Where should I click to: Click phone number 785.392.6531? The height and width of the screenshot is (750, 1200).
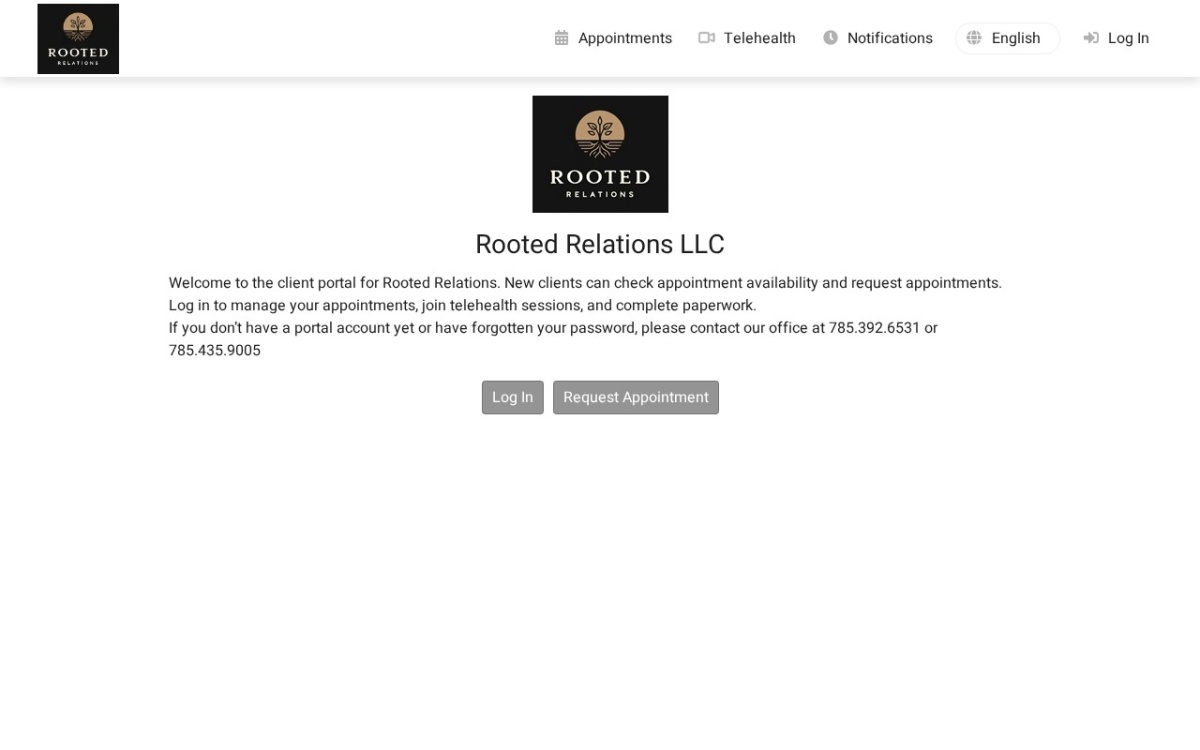tap(874, 328)
